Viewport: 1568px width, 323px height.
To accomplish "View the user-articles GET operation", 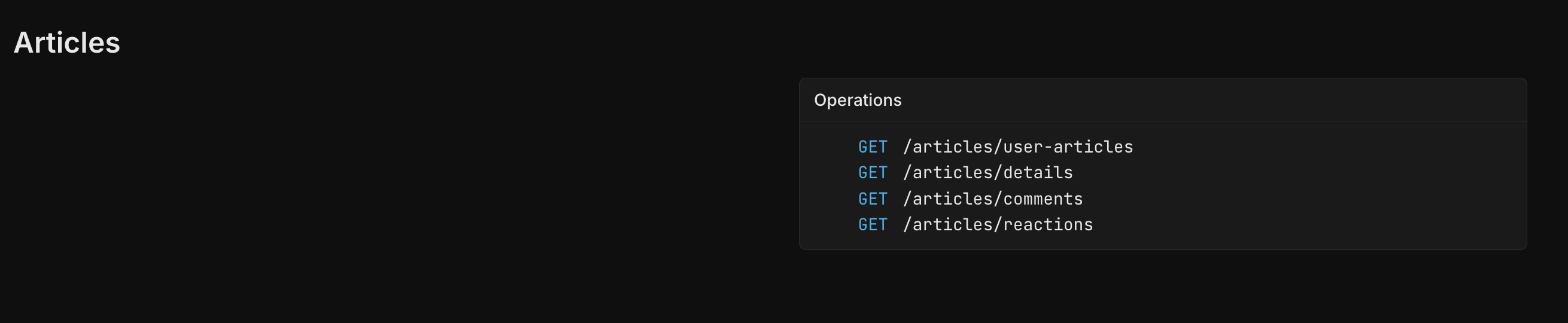I will tap(1018, 147).
